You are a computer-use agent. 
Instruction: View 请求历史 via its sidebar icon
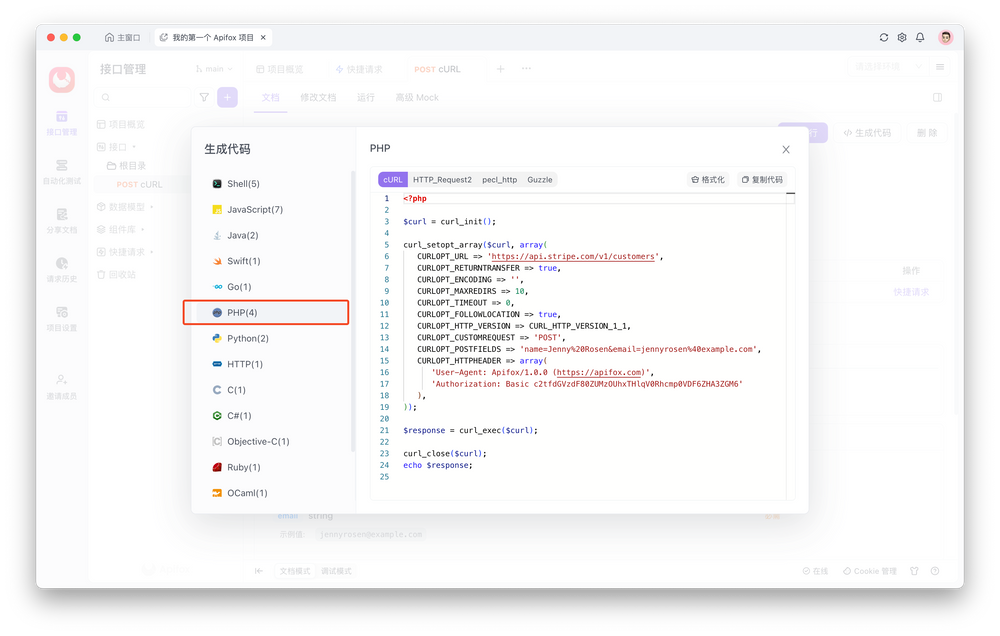pos(61,268)
